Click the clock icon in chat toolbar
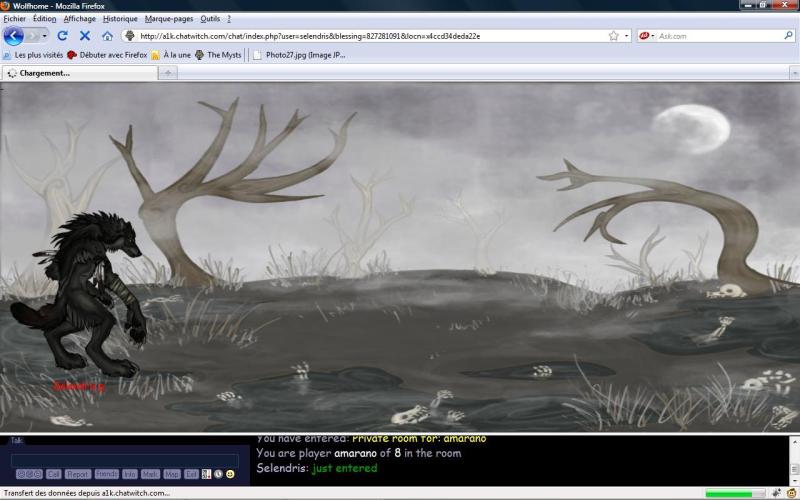 [218, 474]
